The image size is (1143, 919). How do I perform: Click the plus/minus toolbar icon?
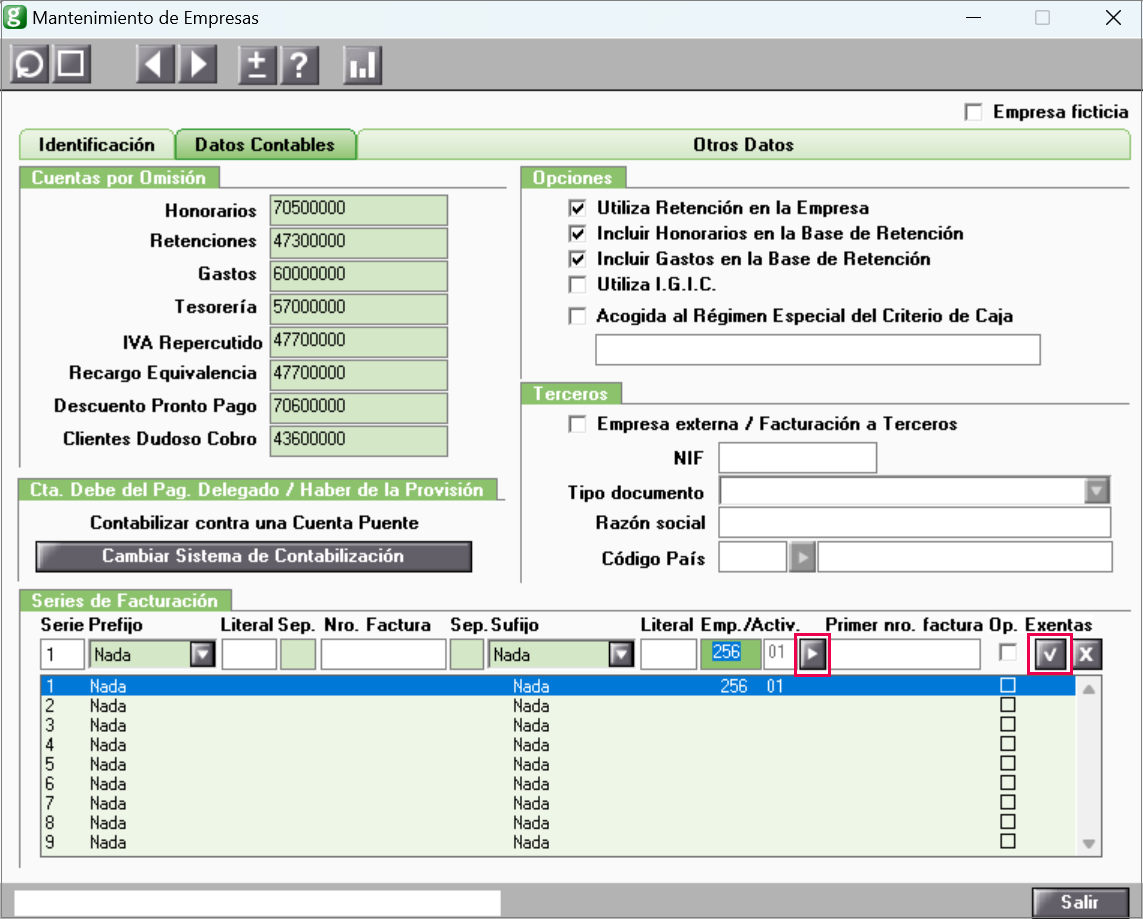pyautogui.click(x=257, y=65)
